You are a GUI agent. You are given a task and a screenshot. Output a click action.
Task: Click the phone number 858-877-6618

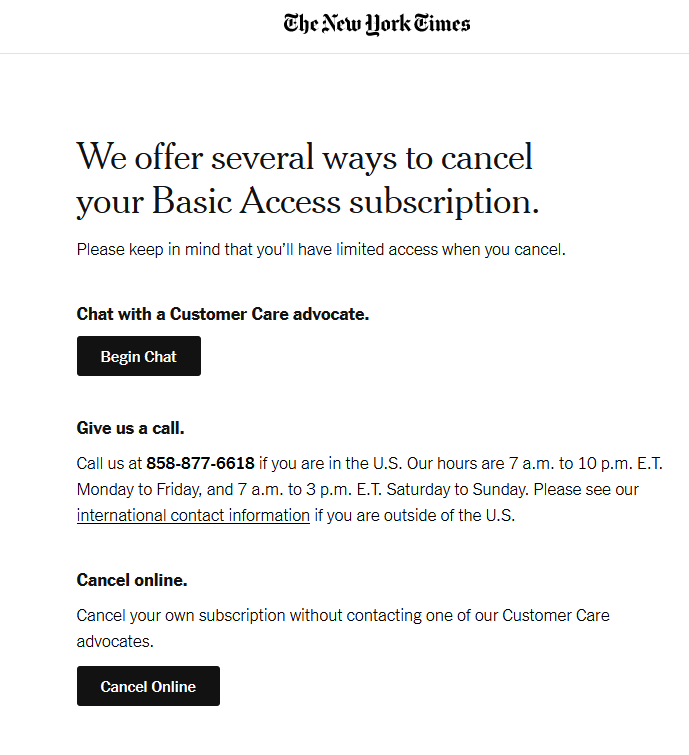[x=200, y=463]
